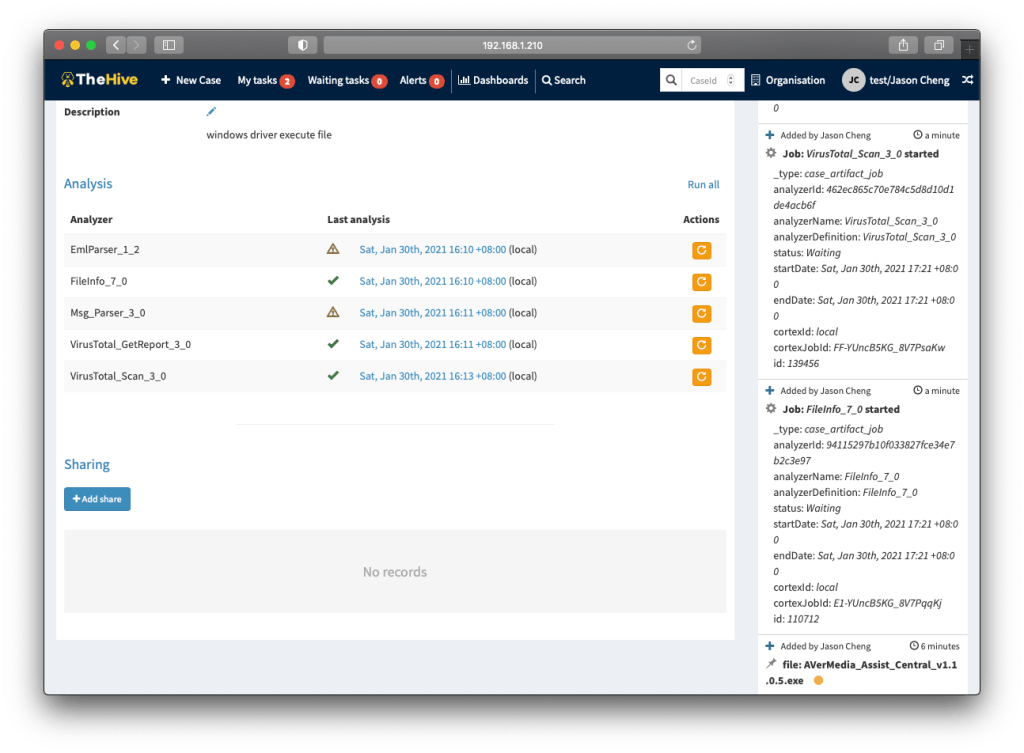Click the shuffle icon next to the username
Image resolution: width=1024 pixels, height=753 pixels.
coord(966,80)
